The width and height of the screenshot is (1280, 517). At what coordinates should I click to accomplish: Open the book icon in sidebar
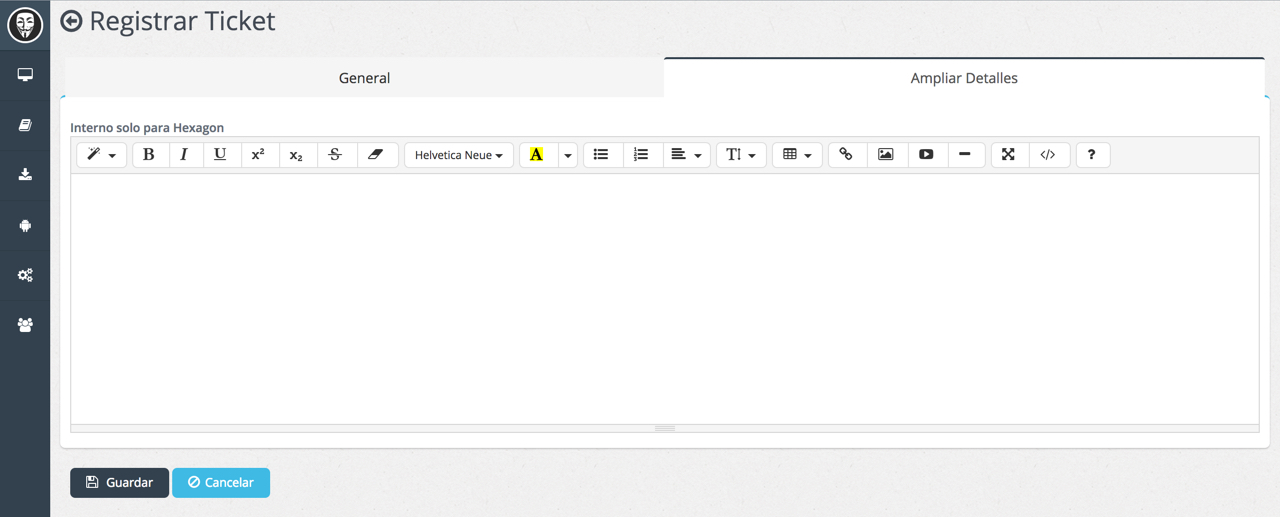click(x=25, y=125)
